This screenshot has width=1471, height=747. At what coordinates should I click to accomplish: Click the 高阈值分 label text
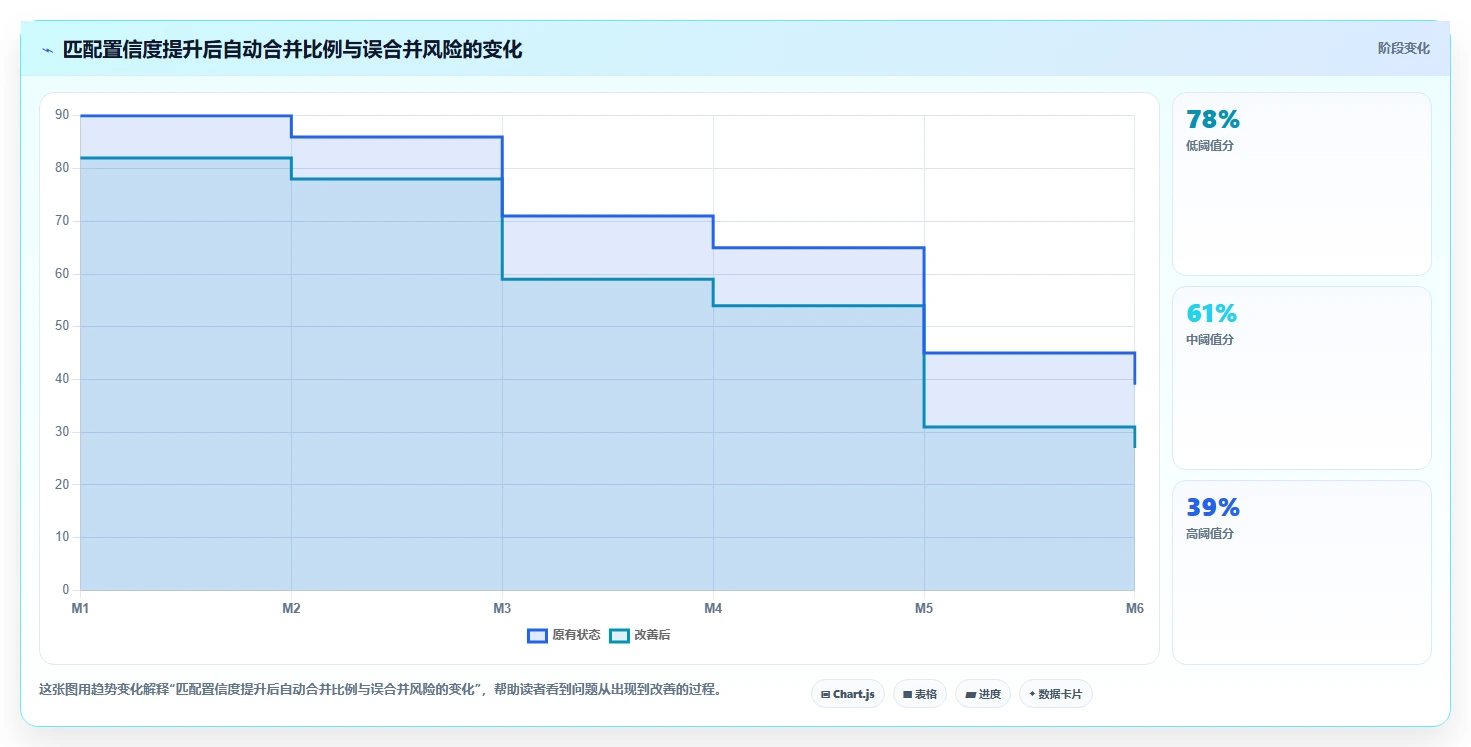(x=1210, y=534)
